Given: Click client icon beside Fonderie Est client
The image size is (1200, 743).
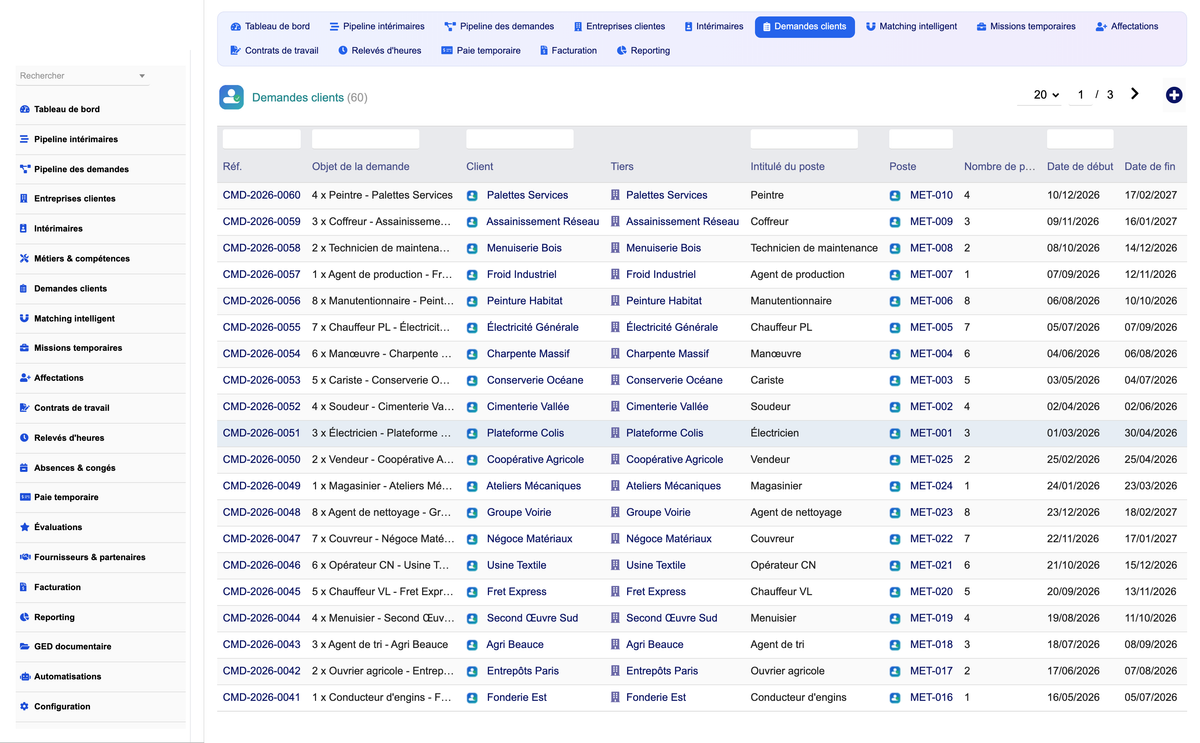Looking at the screenshot, I should coord(472,698).
